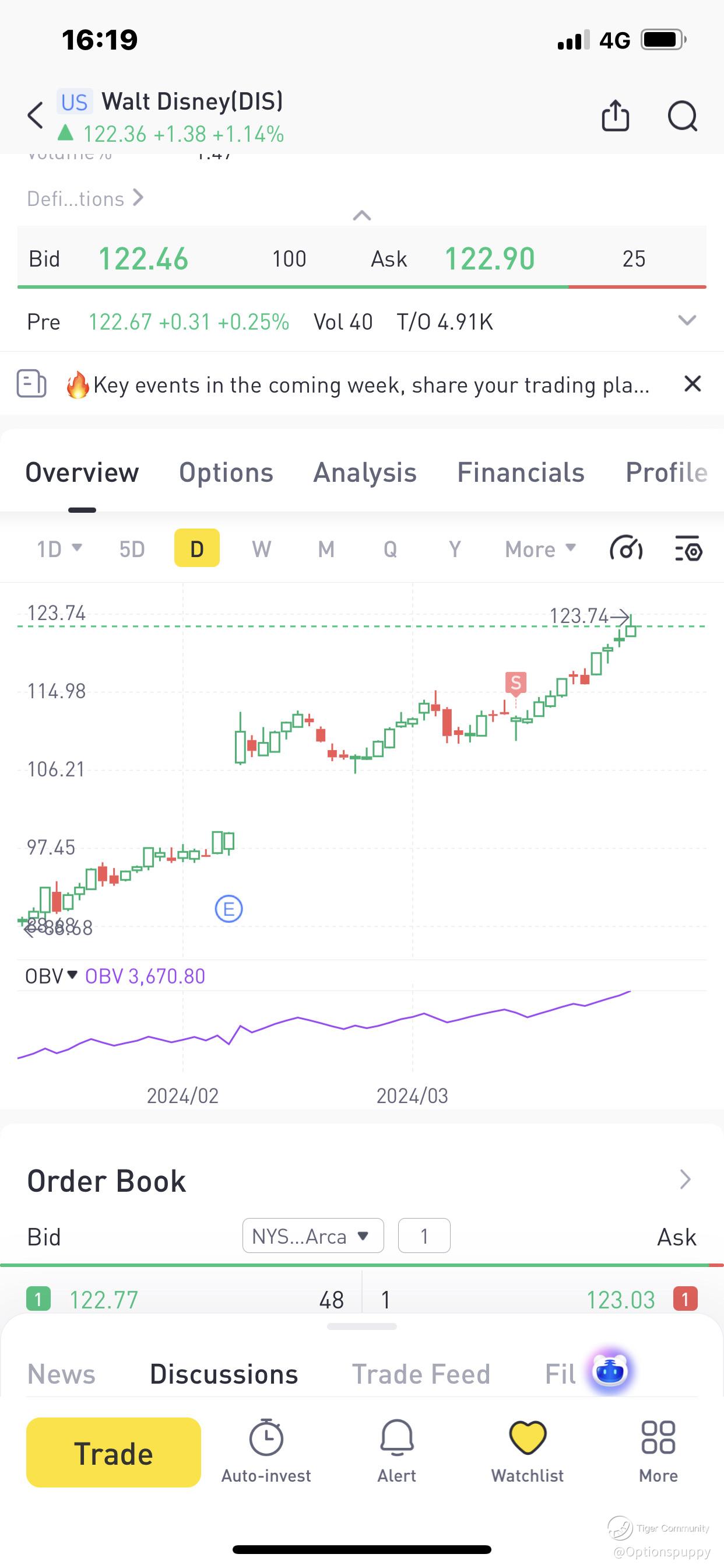Expand the pre-market details chevron
Viewport: 724px width, 1568px height.
(x=687, y=321)
